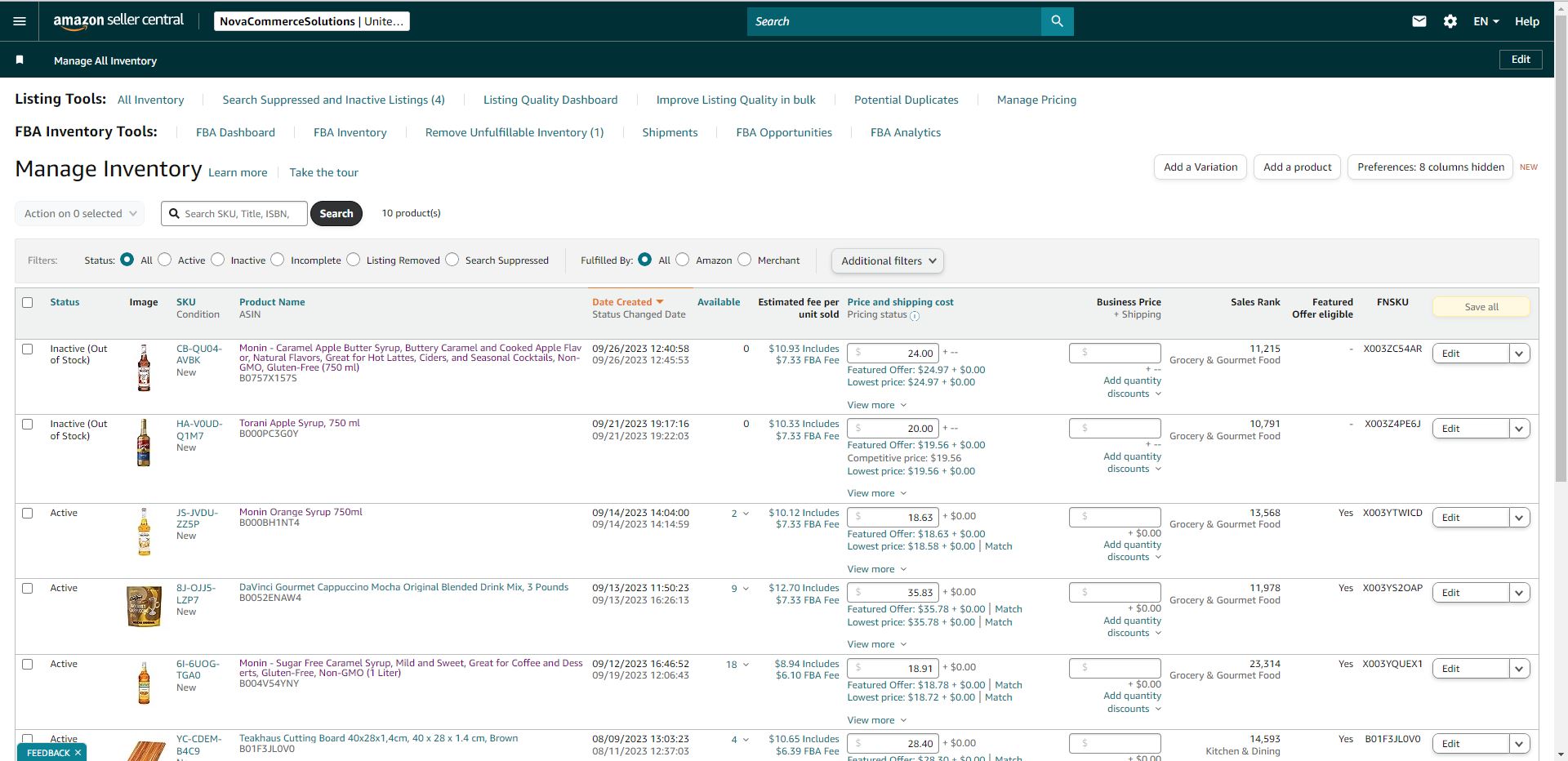Open the Manage Pricing tool

tap(1036, 100)
